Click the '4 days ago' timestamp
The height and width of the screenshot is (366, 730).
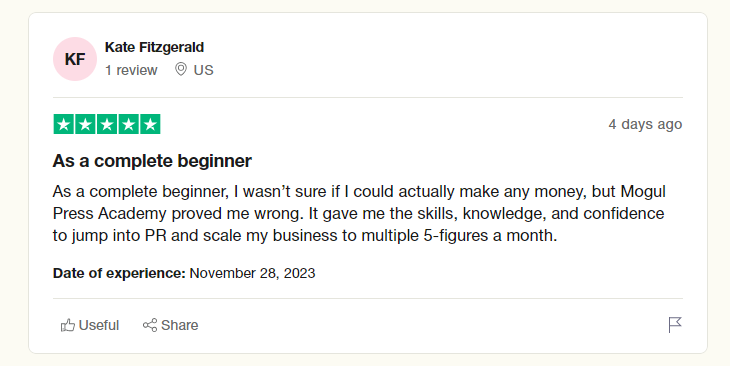[x=645, y=124]
